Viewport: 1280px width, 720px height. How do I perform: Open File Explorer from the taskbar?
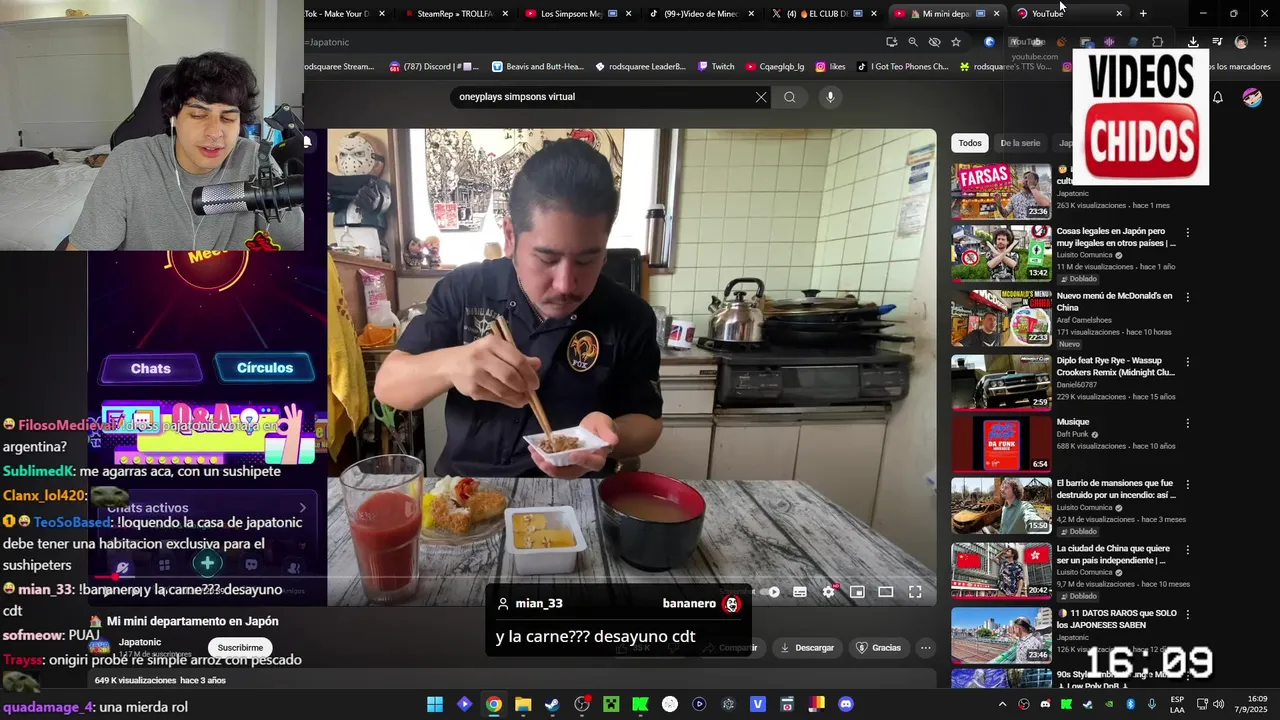(523, 704)
